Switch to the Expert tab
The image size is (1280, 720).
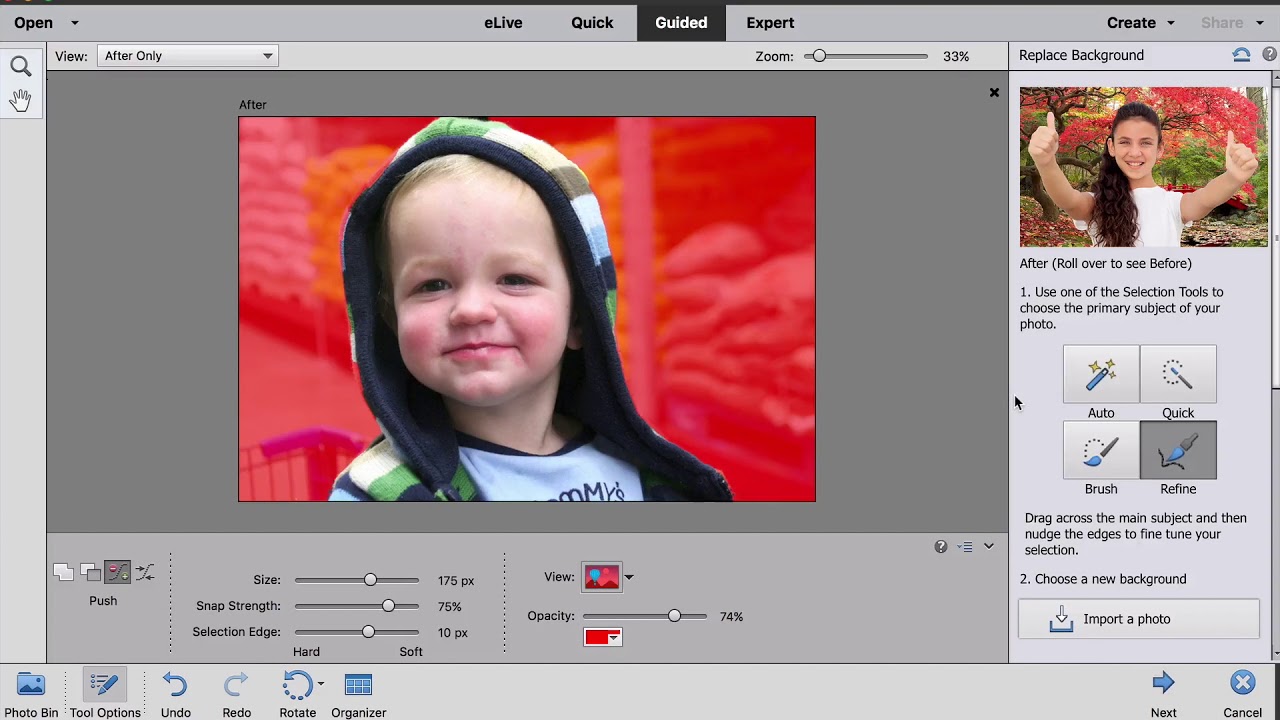[x=770, y=22]
